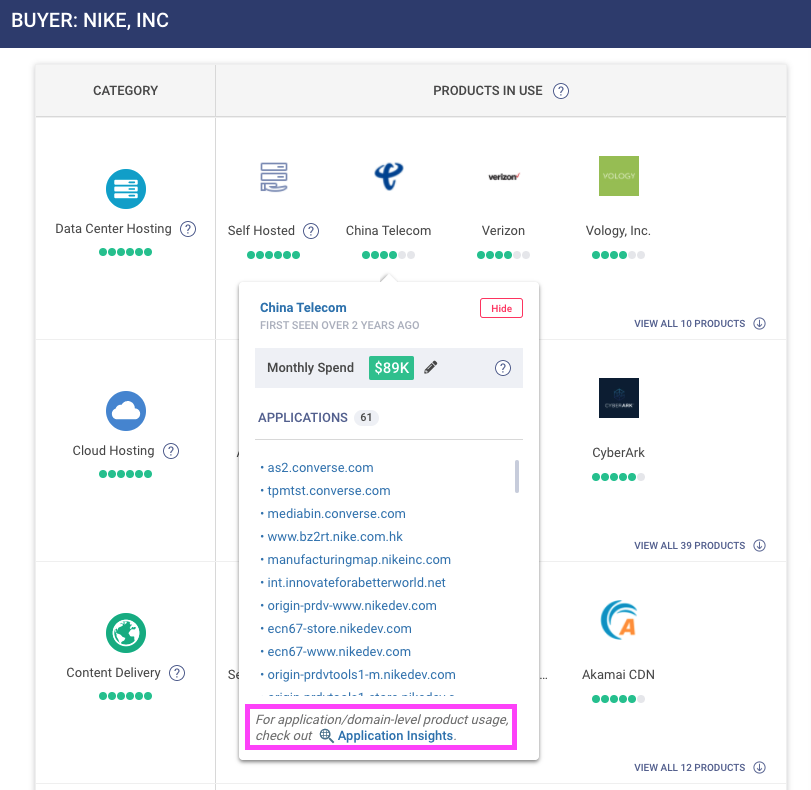Open help for Cloud Hosting
Viewport: 811px width, 790px height.
tap(171, 451)
